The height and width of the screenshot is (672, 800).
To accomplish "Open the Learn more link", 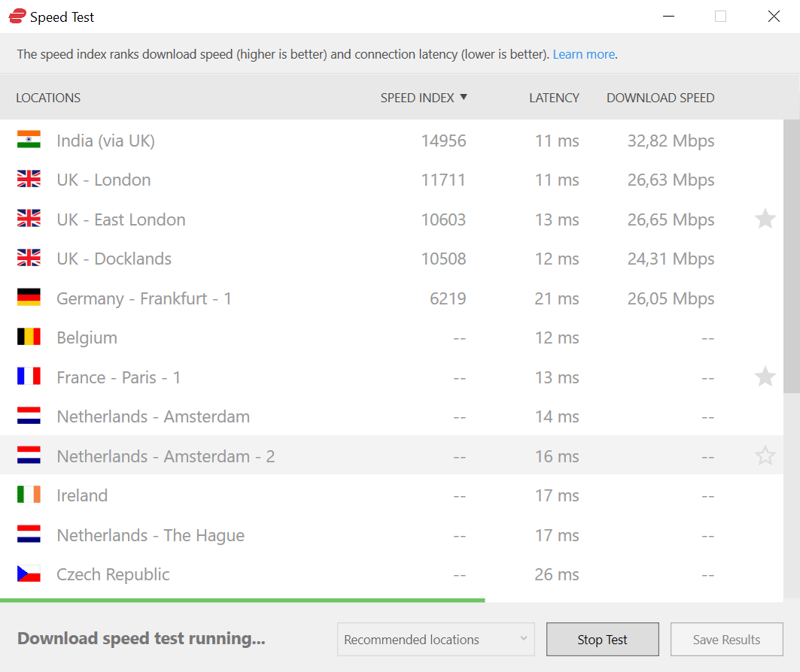I will [584, 54].
